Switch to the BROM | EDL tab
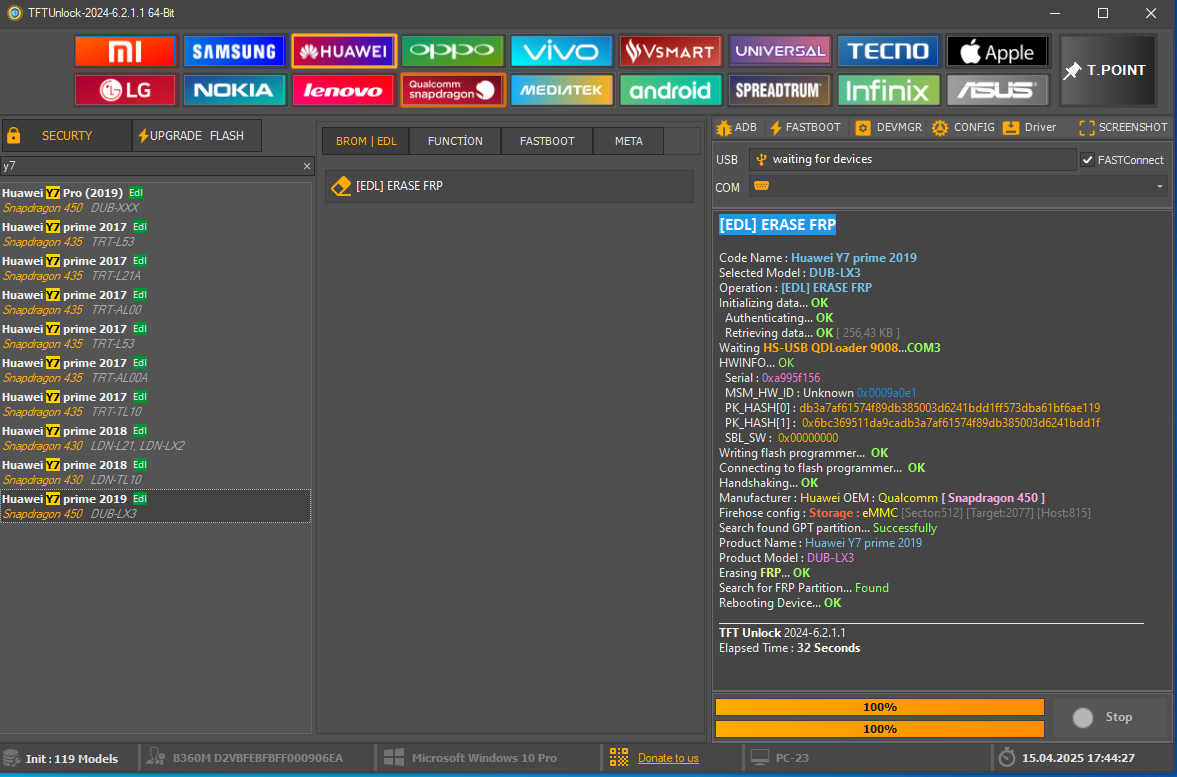The width and height of the screenshot is (1177, 777). click(366, 141)
